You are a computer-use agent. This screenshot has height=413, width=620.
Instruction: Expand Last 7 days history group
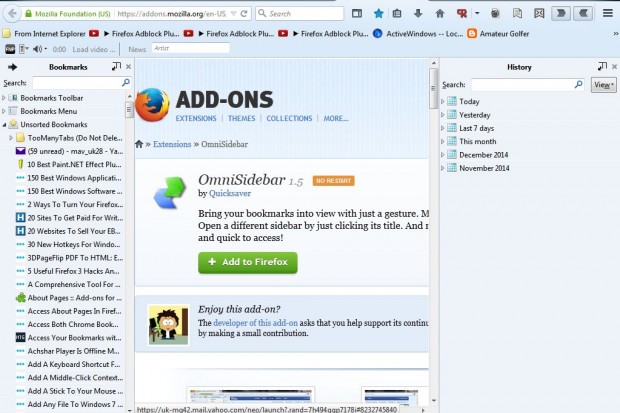pyautogui.click(x=442, y=128)
